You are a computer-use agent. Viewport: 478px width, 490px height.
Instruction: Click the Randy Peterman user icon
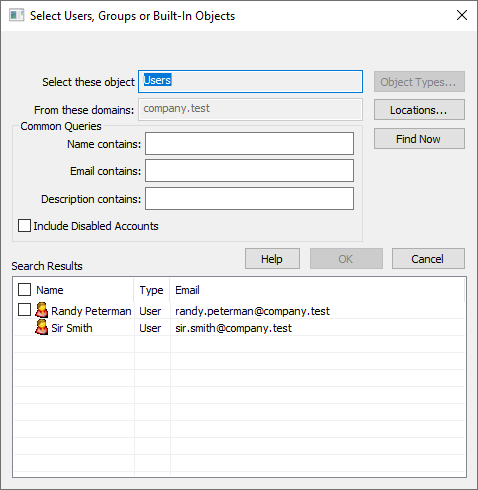(x=42, y=310)
